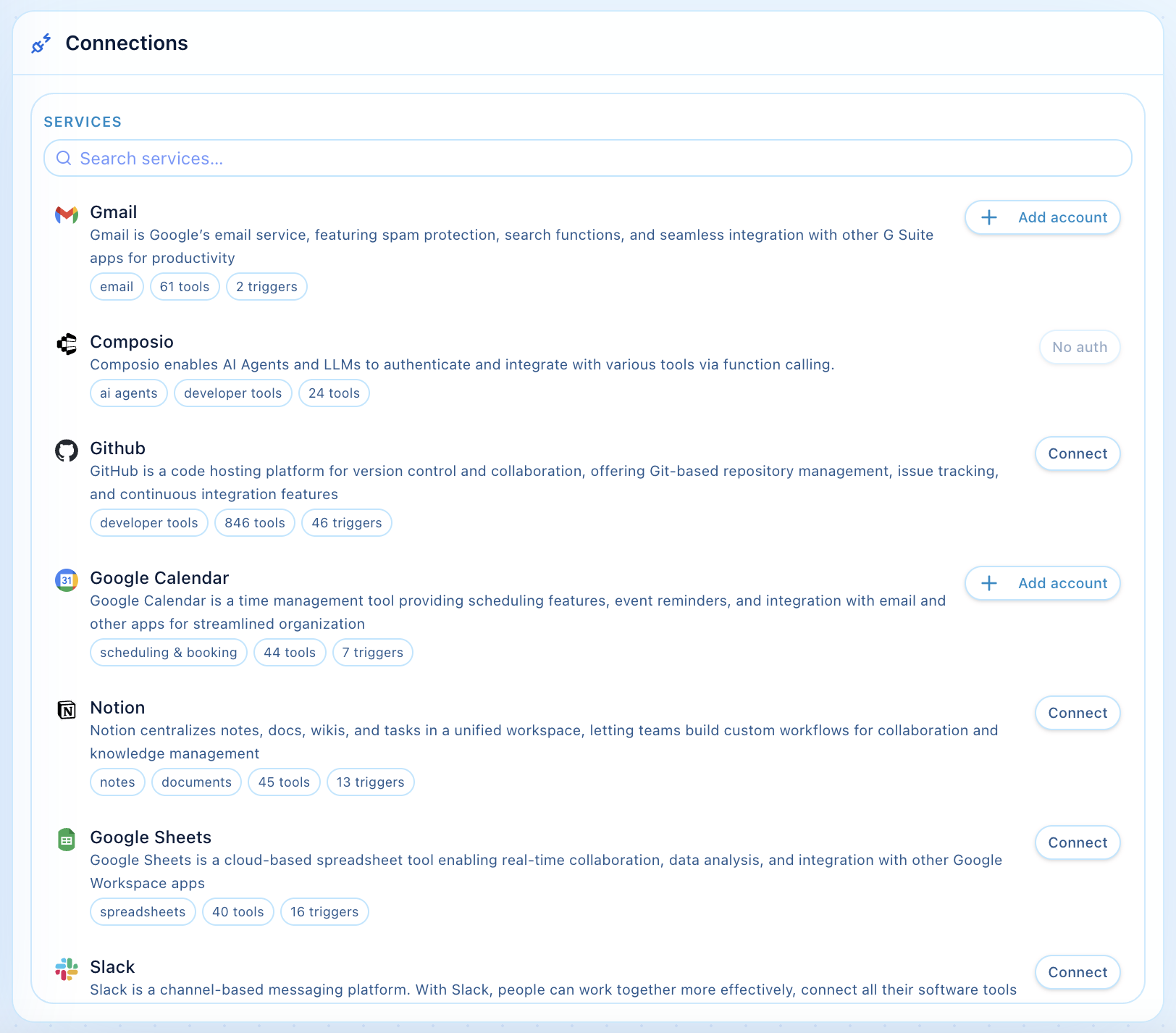Select the 45 tools tag
Image resolution: width=1176 pixels, height=1033 pixels.
tap(284, 782)
